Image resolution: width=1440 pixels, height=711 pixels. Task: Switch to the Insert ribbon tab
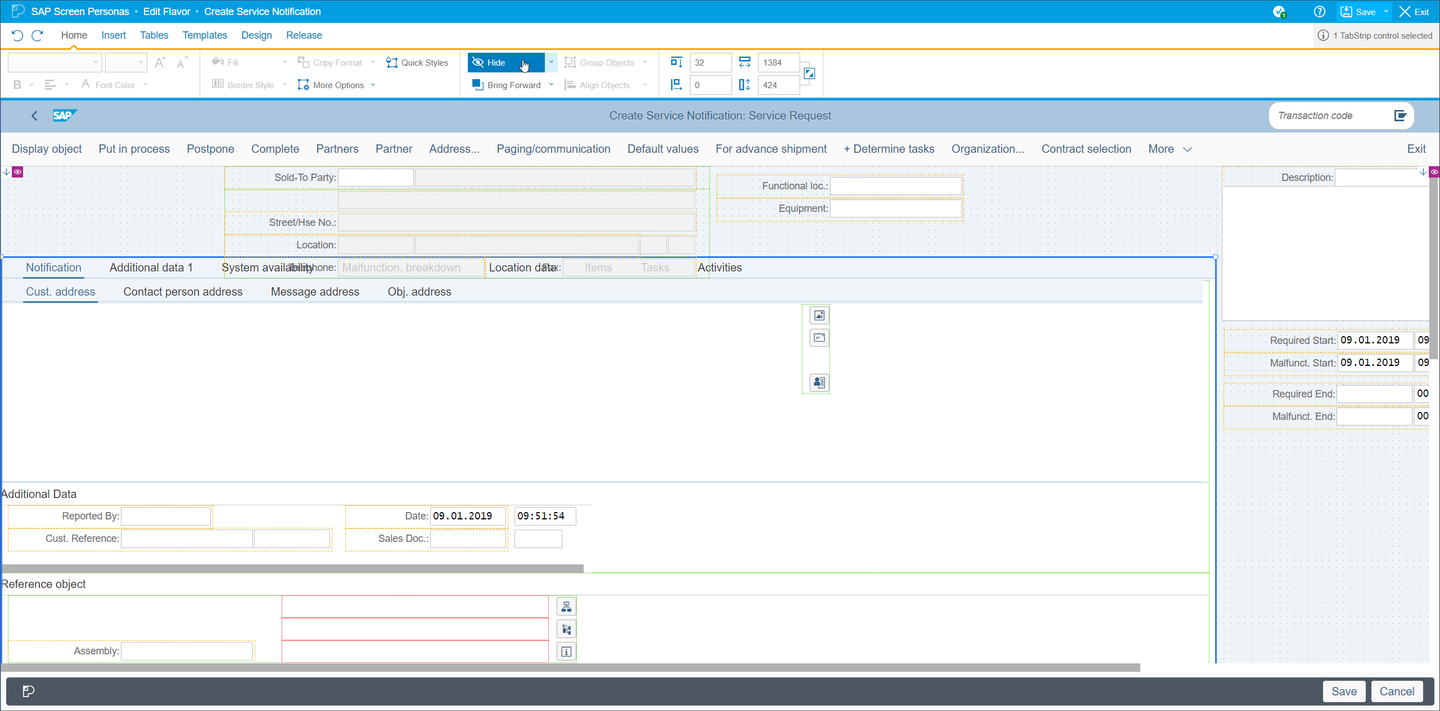[114, 35]
